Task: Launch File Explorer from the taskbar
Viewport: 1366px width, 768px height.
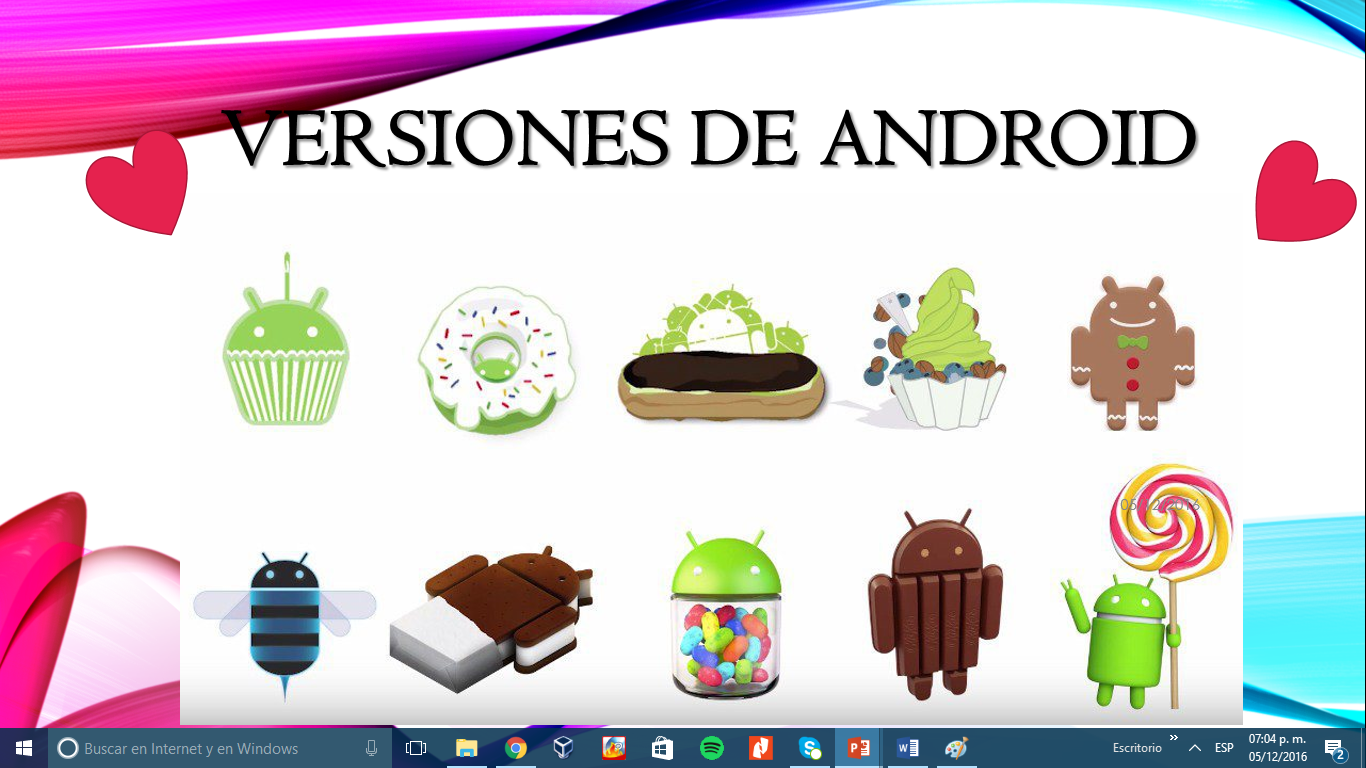Action: [466, 748]
